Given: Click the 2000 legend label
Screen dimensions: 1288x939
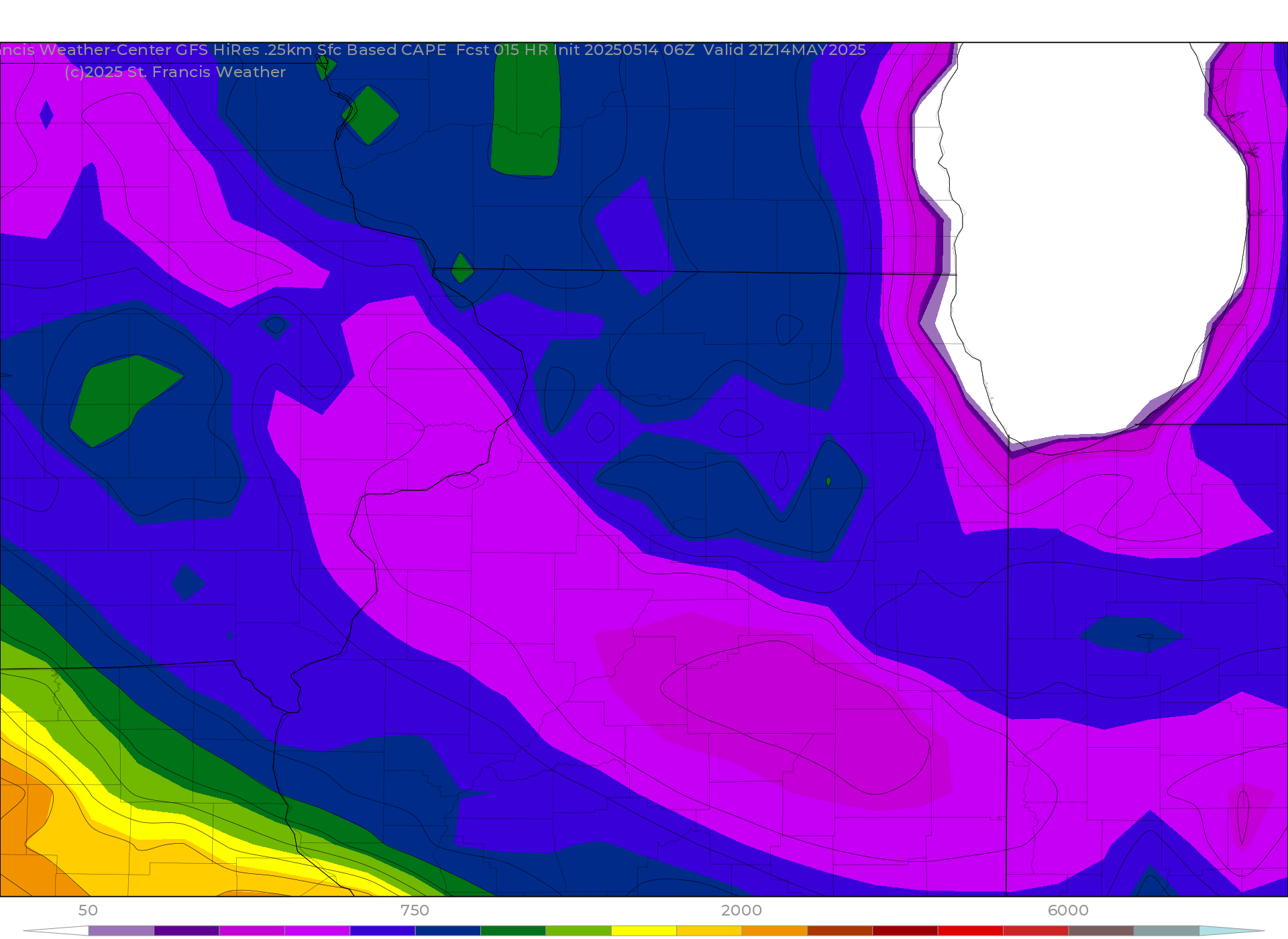Looking at the screenshot, I should click(741, 910).
